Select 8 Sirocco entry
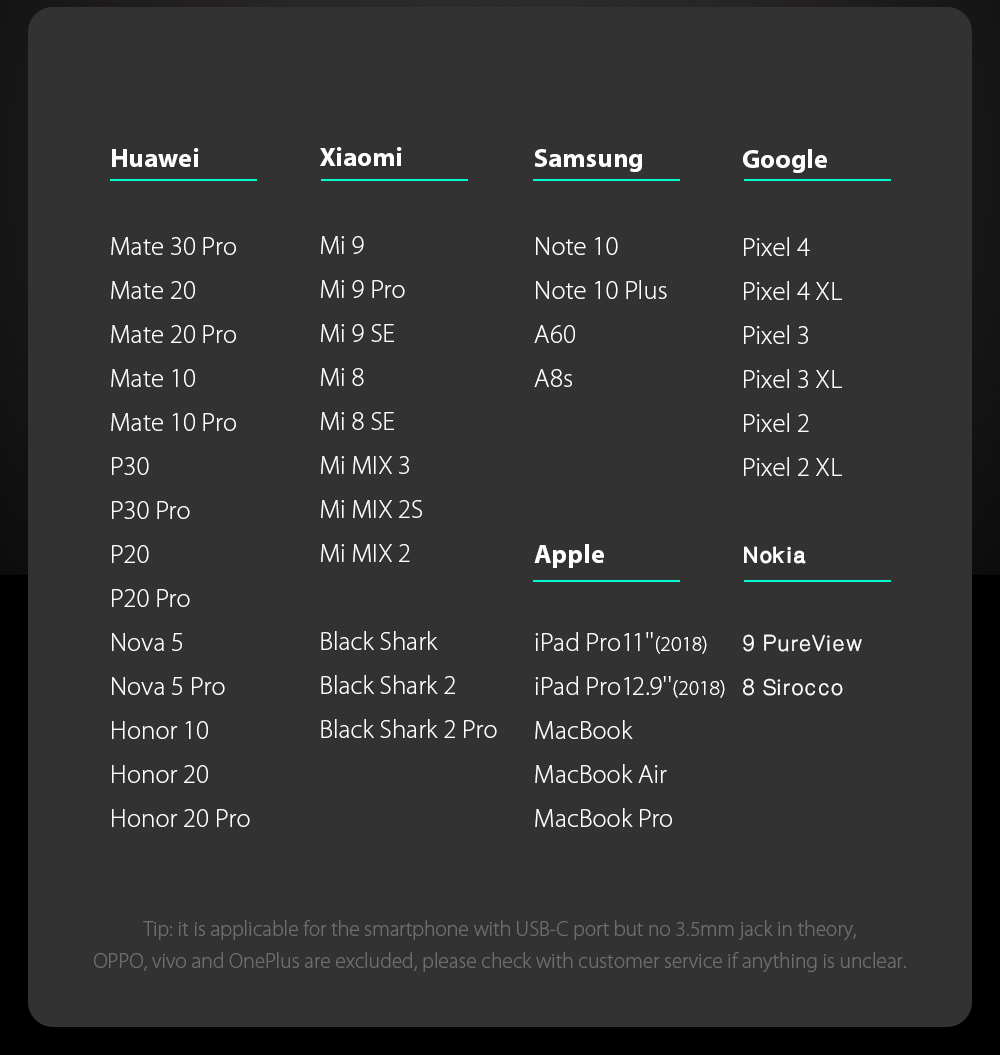Image resolution: width=1000 pixels, height=1055 pixels. [793, 688]
